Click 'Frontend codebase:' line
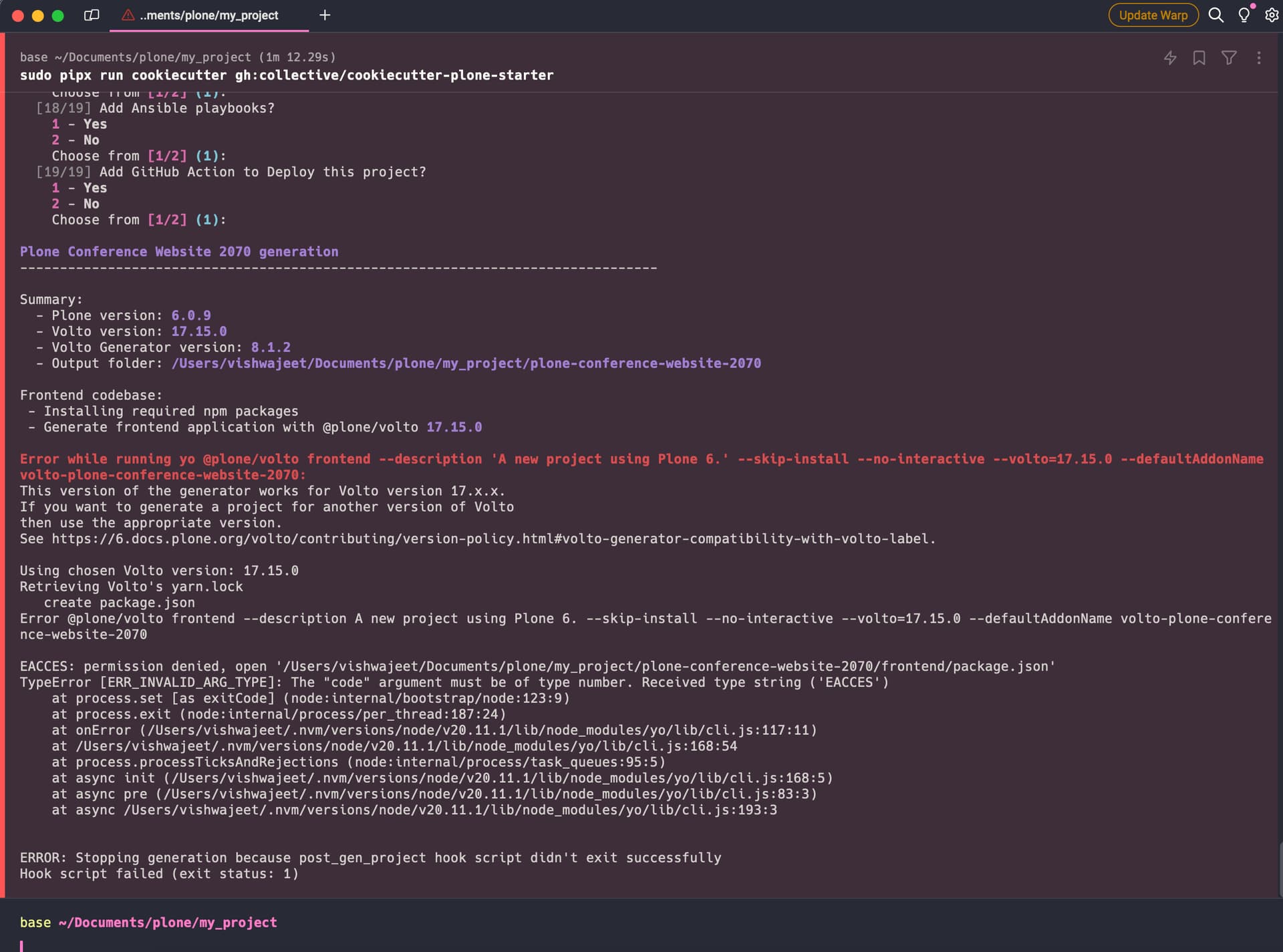 [x=91, y=395]
